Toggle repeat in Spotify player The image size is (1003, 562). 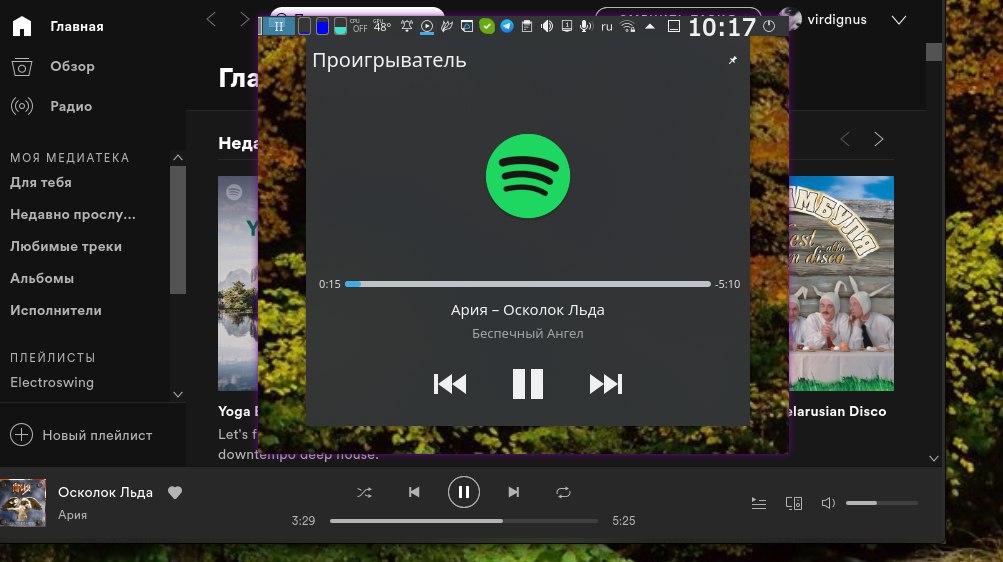[564, 492]
